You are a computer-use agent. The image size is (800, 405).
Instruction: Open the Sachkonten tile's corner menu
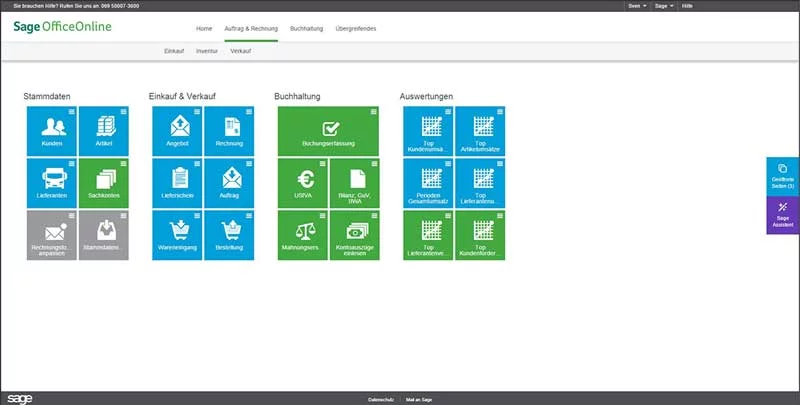tap(124, 162)
